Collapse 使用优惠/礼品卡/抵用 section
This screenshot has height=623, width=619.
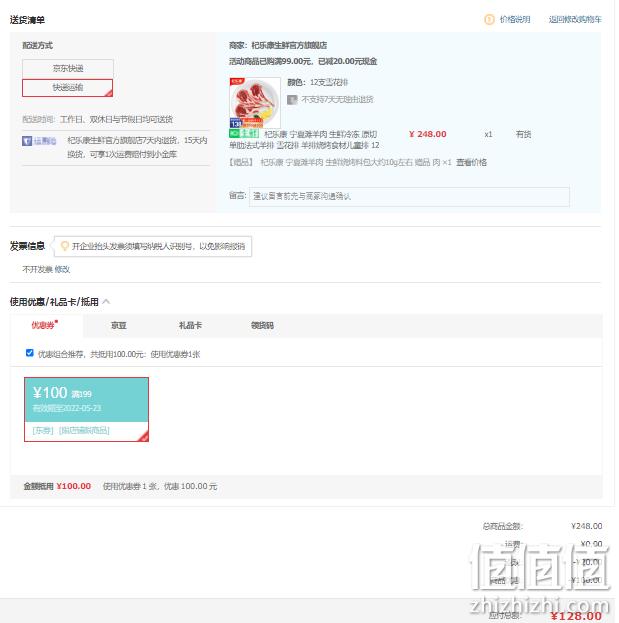tap(106, 302)
